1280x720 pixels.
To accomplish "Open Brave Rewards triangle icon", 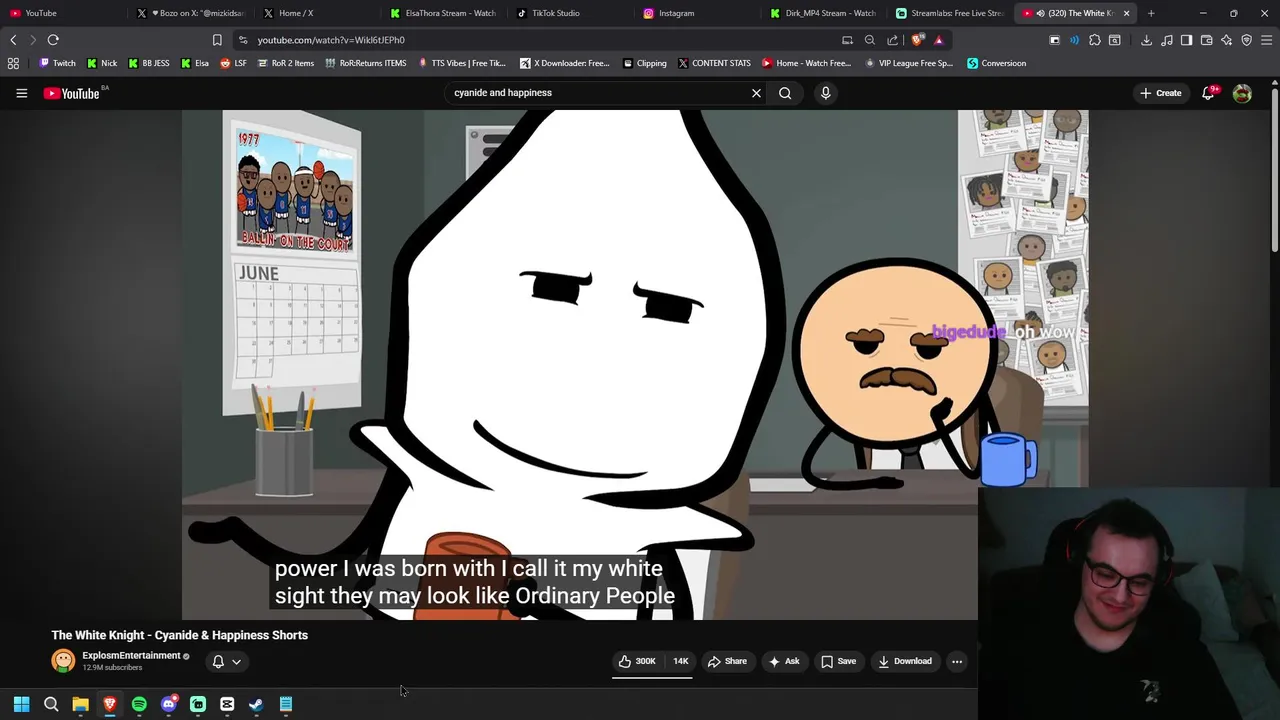I will click(938, 40).
